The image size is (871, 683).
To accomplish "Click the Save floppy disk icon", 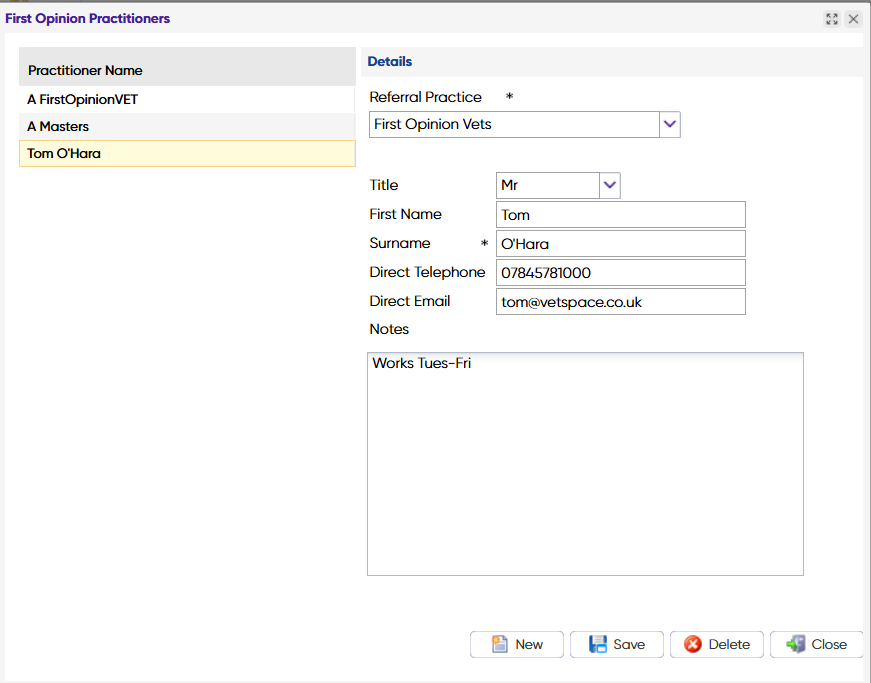I will tap(598, 644).
